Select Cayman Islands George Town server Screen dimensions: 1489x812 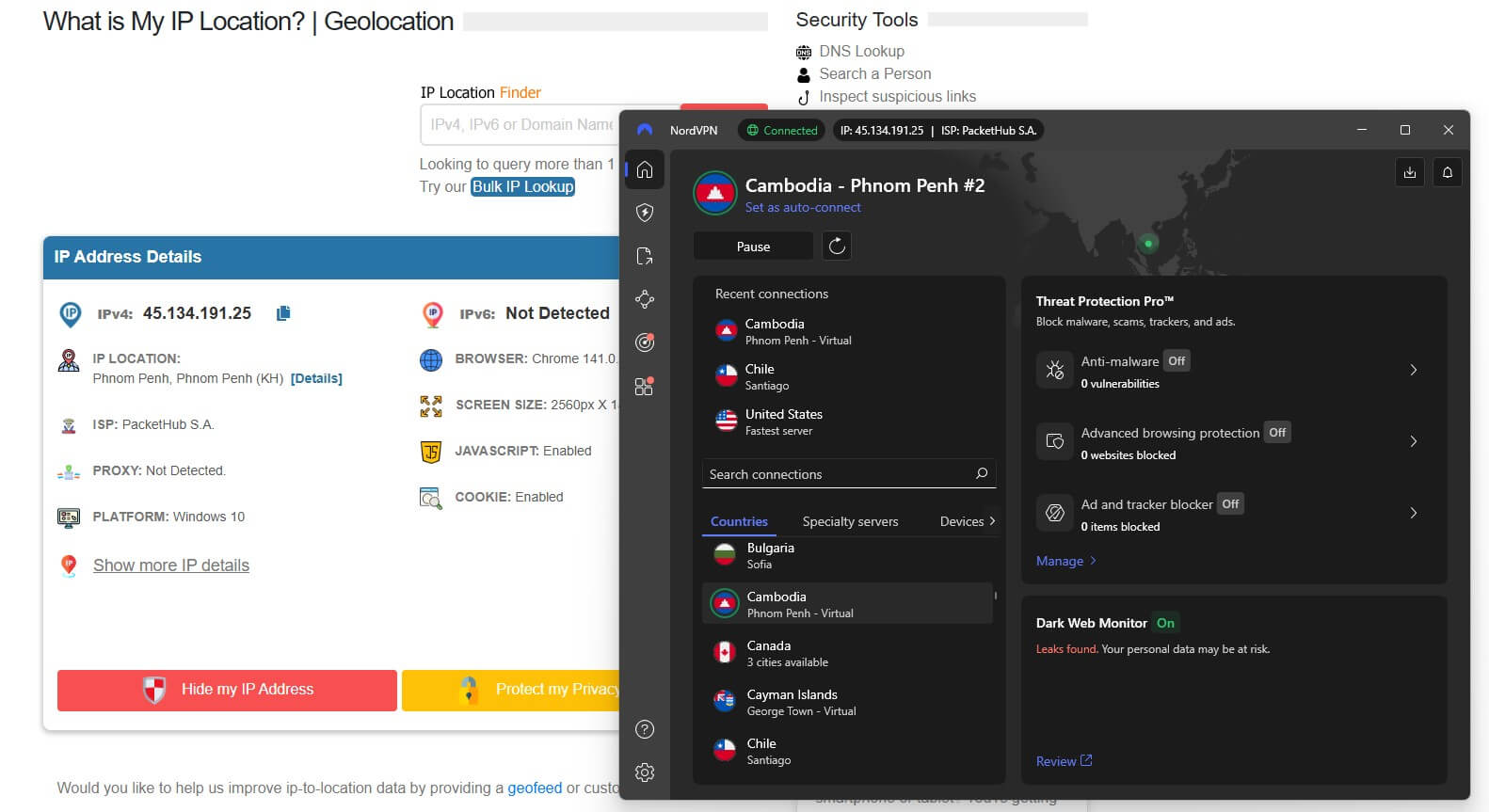[848, 702]
